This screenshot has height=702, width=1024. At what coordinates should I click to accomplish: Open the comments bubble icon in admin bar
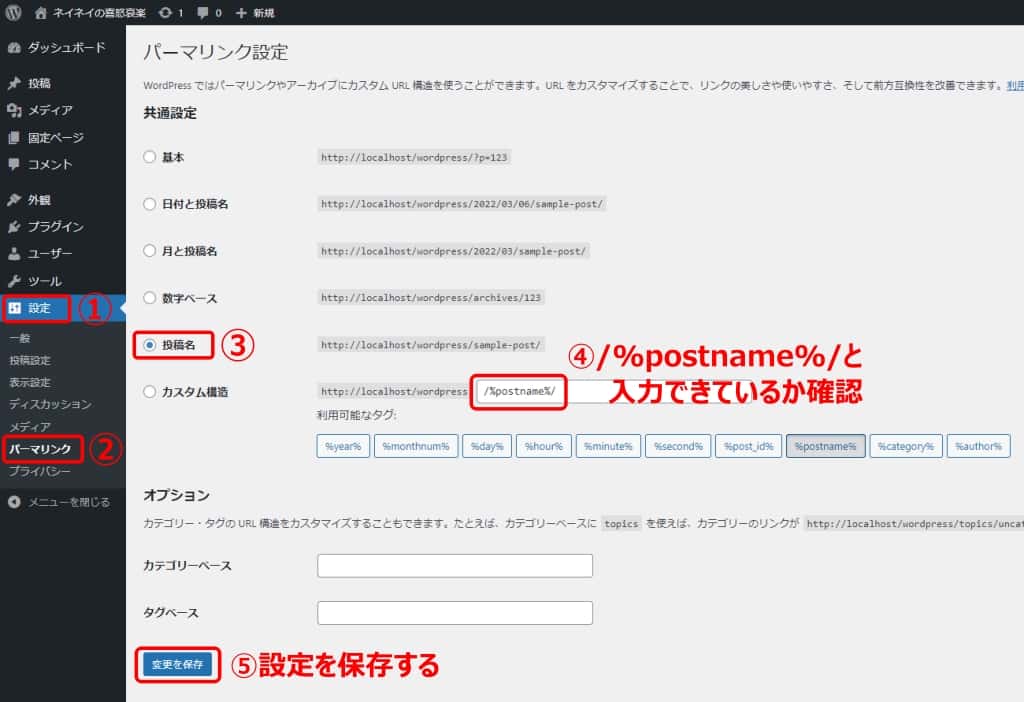(x=203, y=12)
